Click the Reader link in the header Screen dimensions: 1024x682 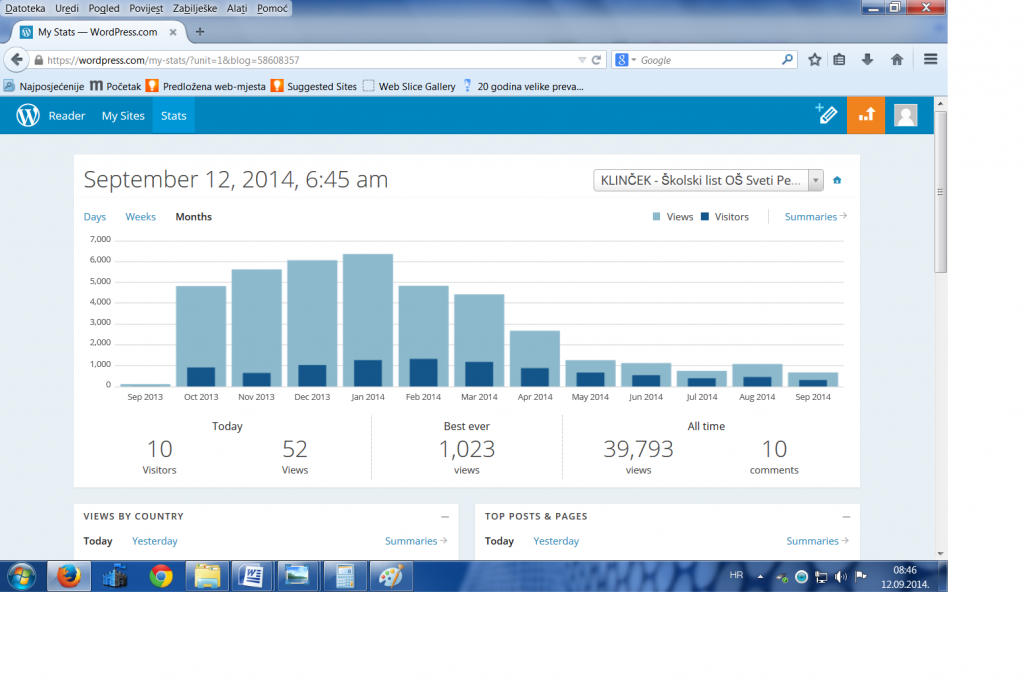(67, 116)
